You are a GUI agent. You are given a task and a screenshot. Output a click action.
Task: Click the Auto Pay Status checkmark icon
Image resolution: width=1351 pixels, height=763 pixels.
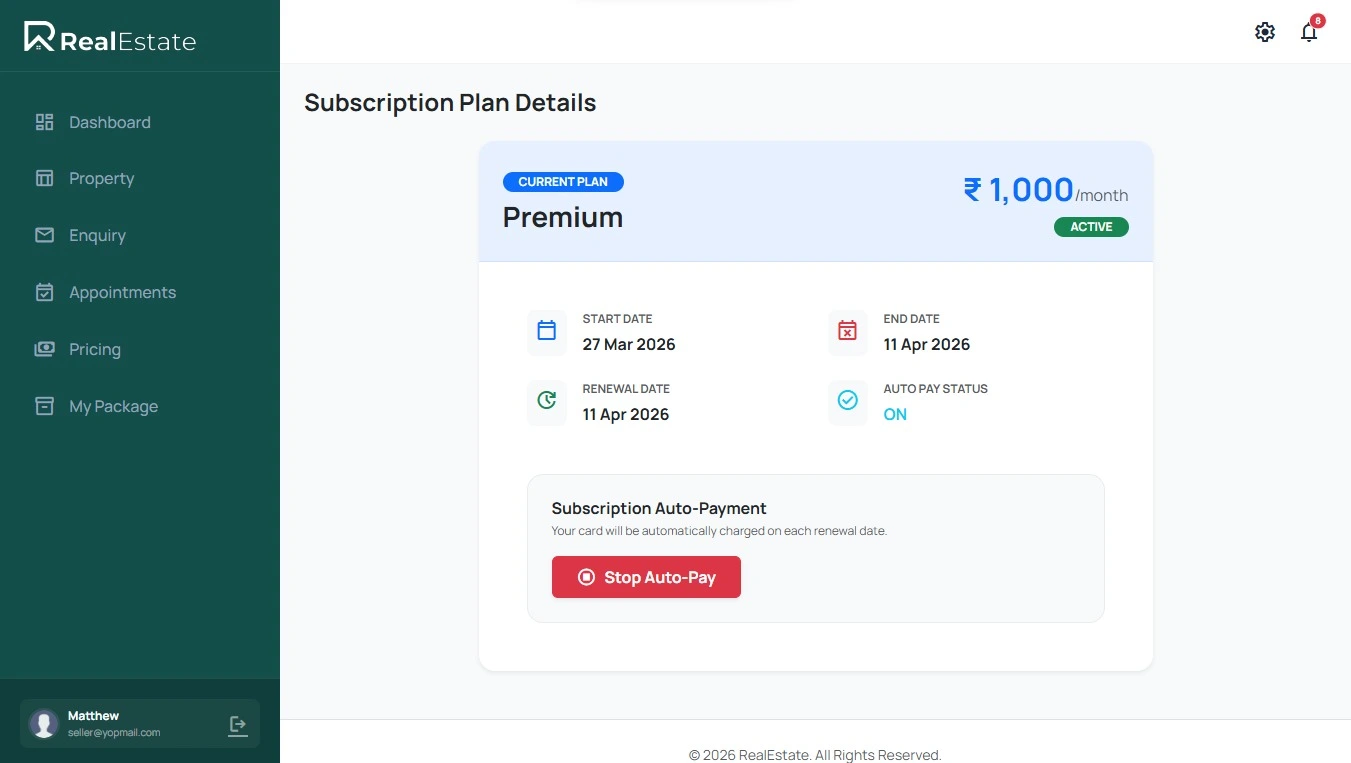848,401
